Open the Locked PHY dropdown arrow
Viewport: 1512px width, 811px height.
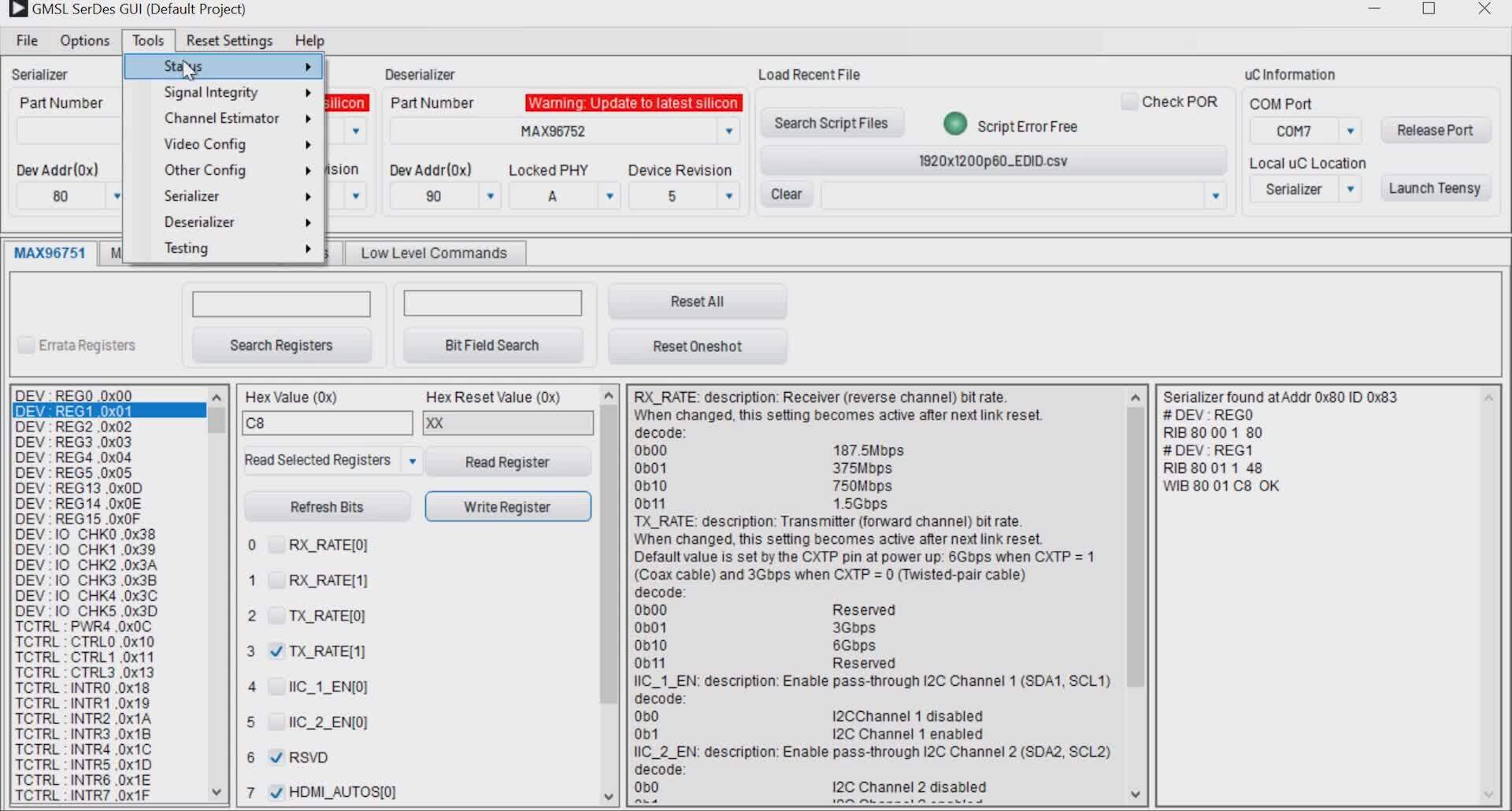click(x=609, y=196)
